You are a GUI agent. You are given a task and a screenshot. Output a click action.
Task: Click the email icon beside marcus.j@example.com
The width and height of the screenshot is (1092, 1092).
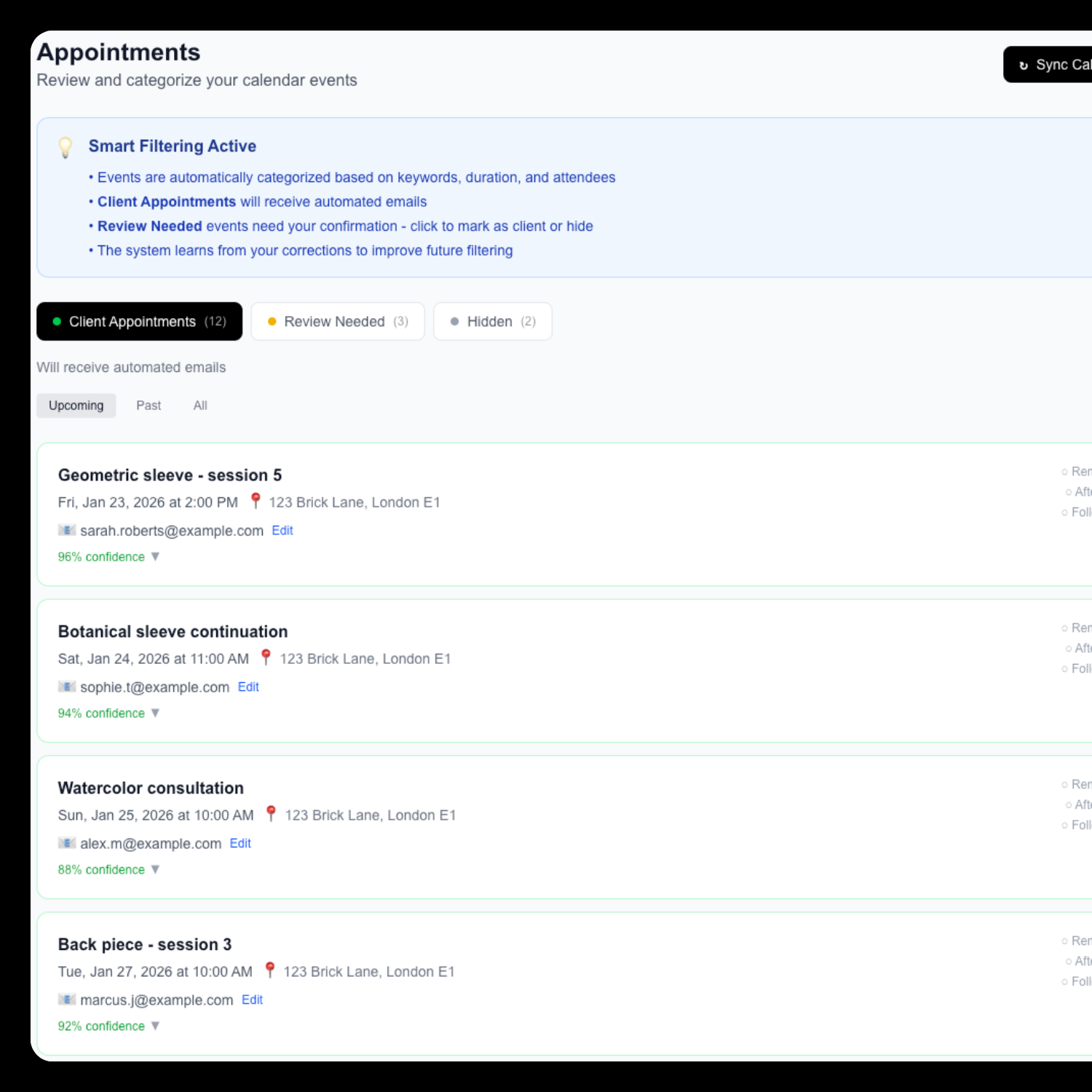click(67, 1000)
